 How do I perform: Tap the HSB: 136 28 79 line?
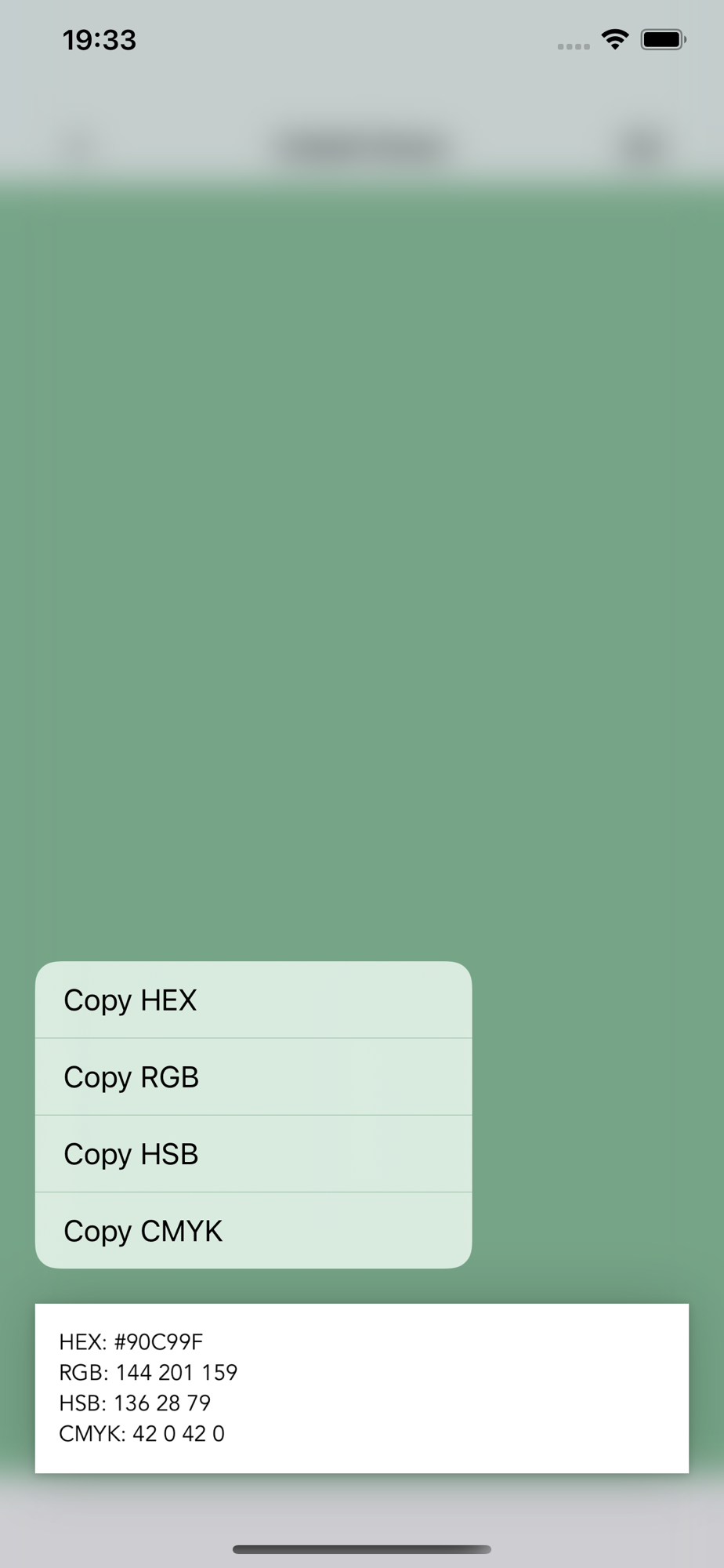pyautogui.click(x=135, y=1403)
